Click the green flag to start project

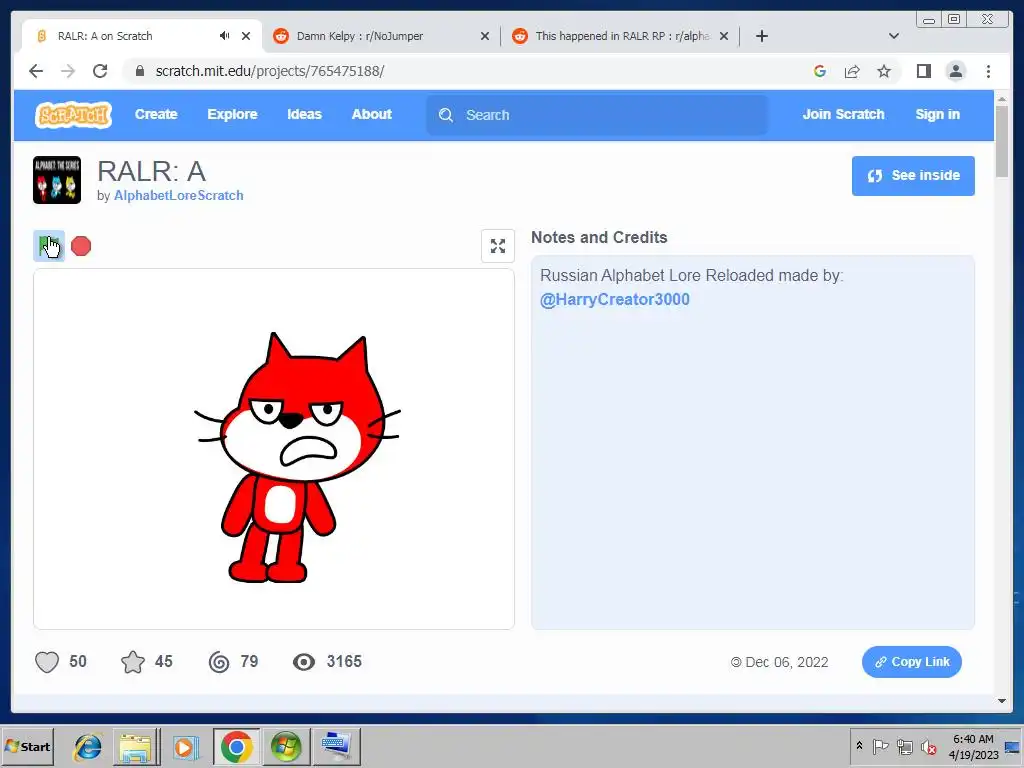pos(48,246)
